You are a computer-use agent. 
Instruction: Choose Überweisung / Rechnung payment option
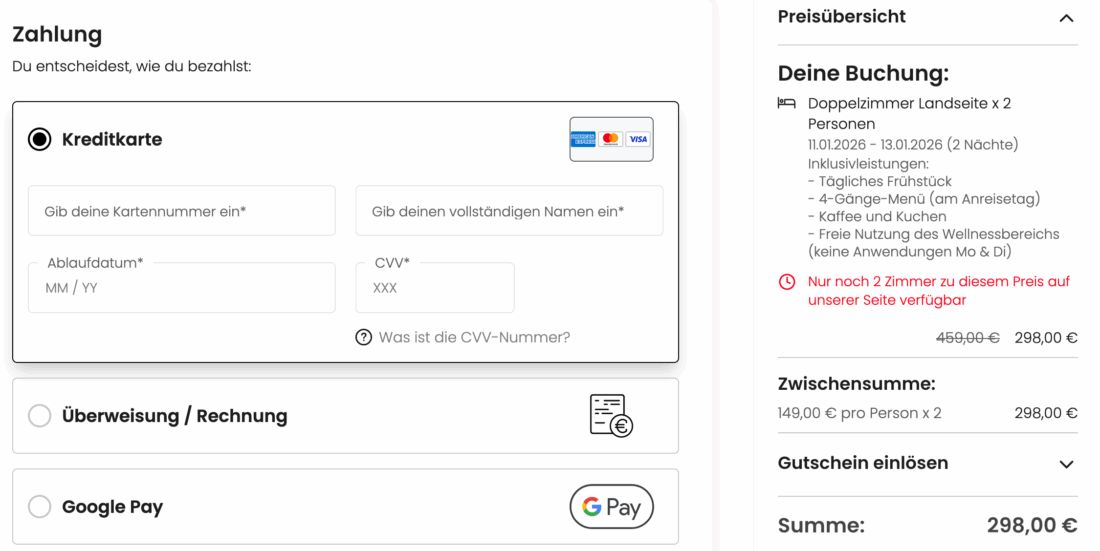click(40, 416)
